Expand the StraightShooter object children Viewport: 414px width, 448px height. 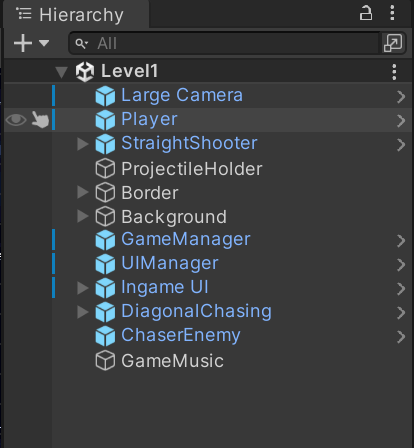82,144
